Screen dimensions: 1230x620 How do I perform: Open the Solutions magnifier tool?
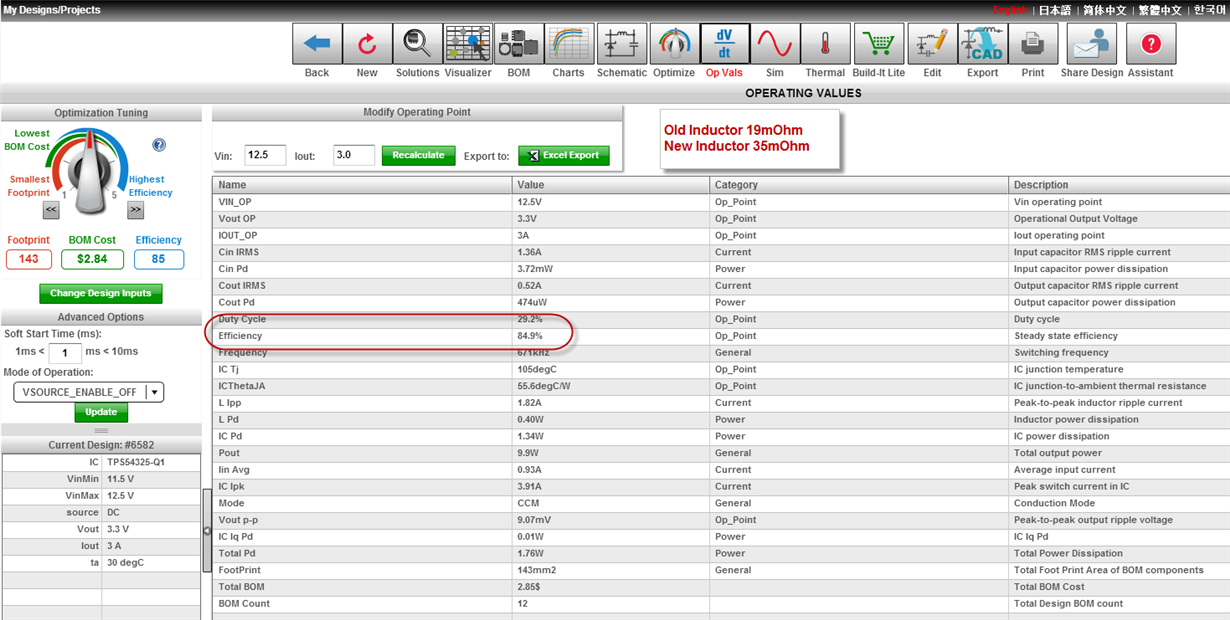[417, 44]
